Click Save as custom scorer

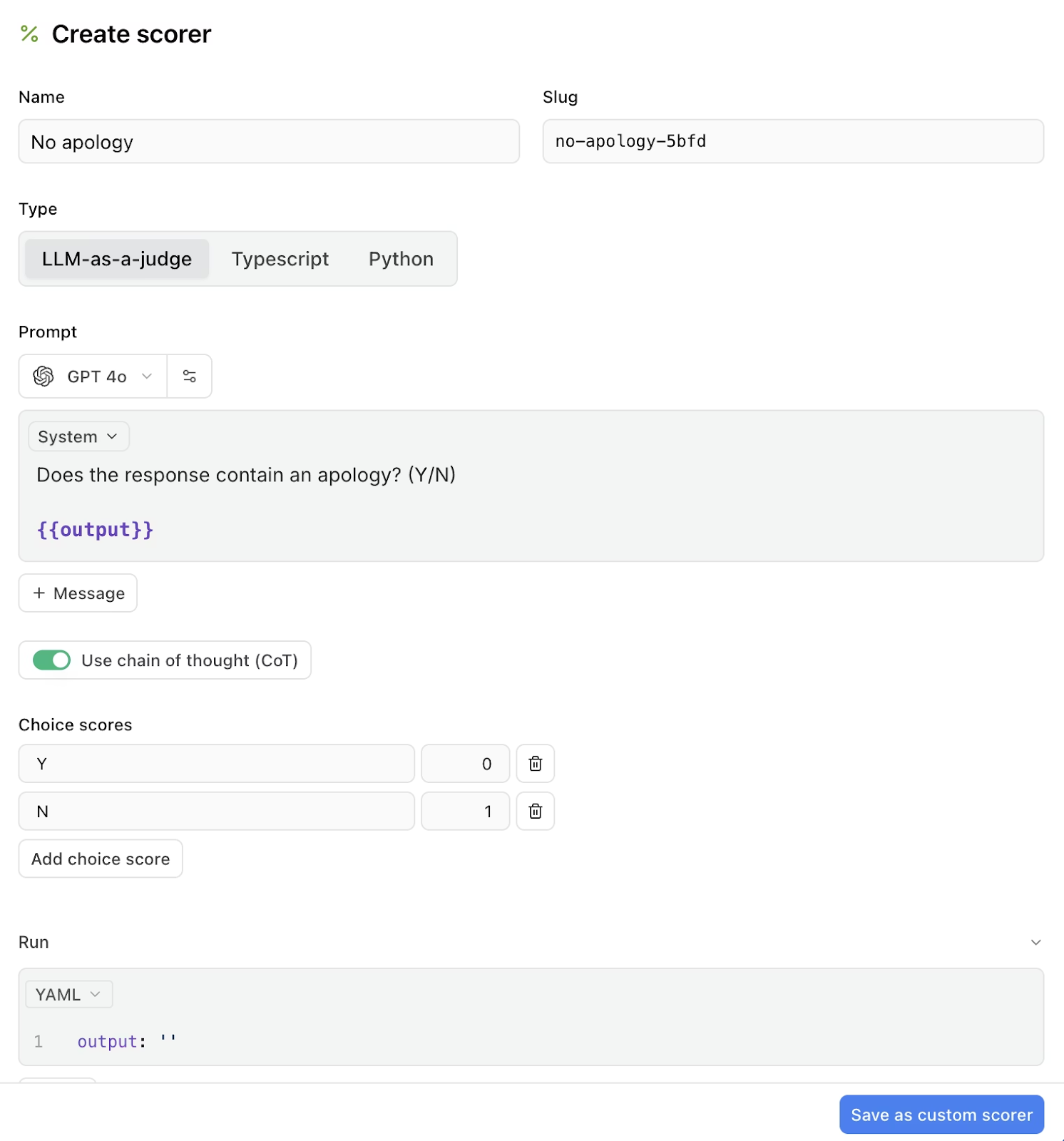click(x=941, y=1114)
